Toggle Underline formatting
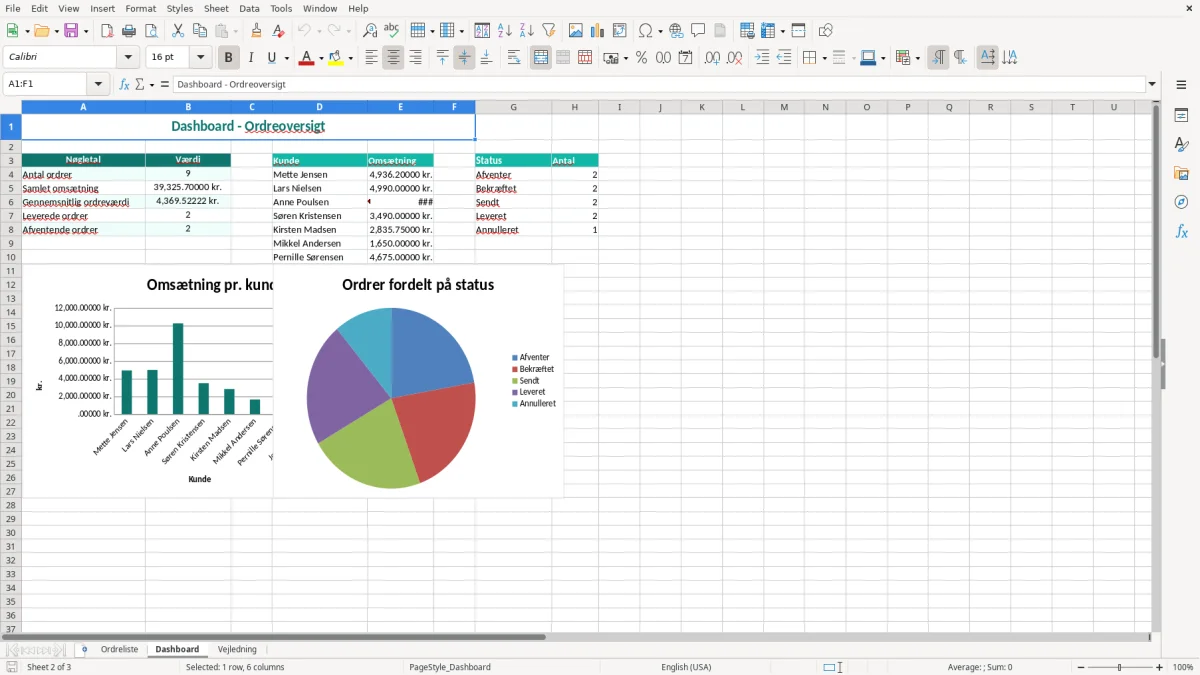This screenshot has height=675, width=1200. pos(271,58)
